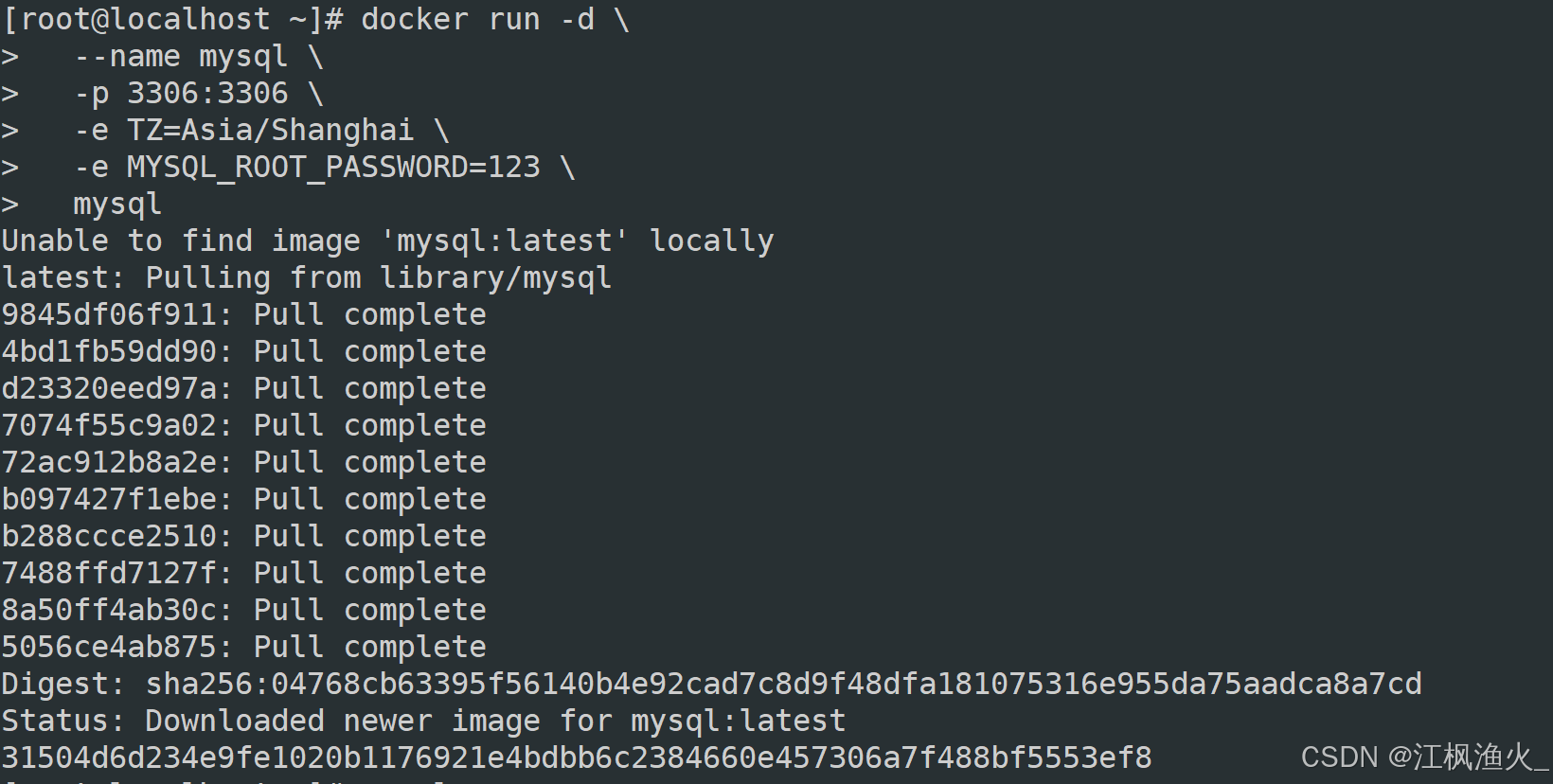Viewport: 1553px width, 784px height.
Task: Click layer ID b288ccce2510
Action: [111, 536]
